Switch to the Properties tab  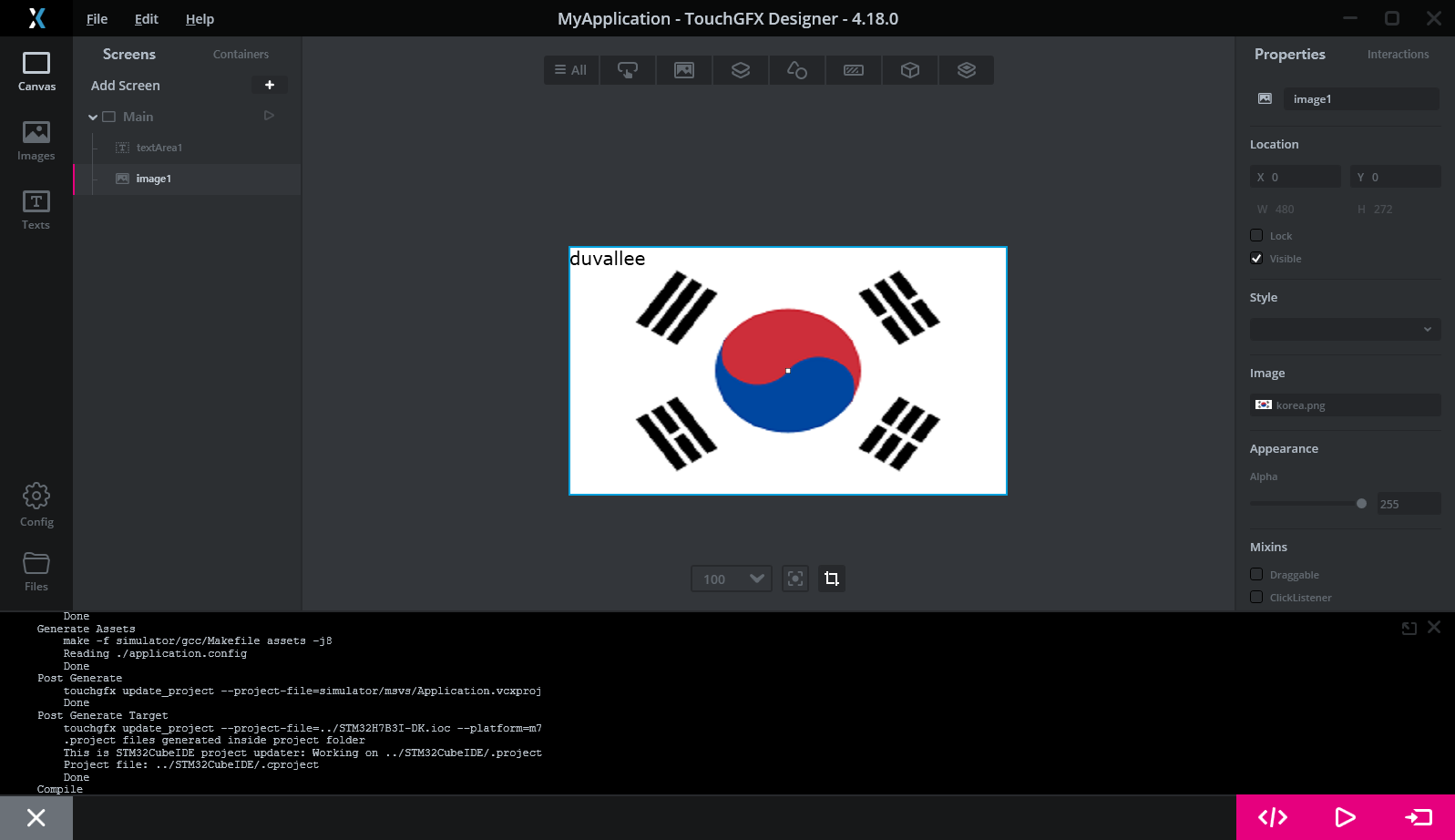1290,54
